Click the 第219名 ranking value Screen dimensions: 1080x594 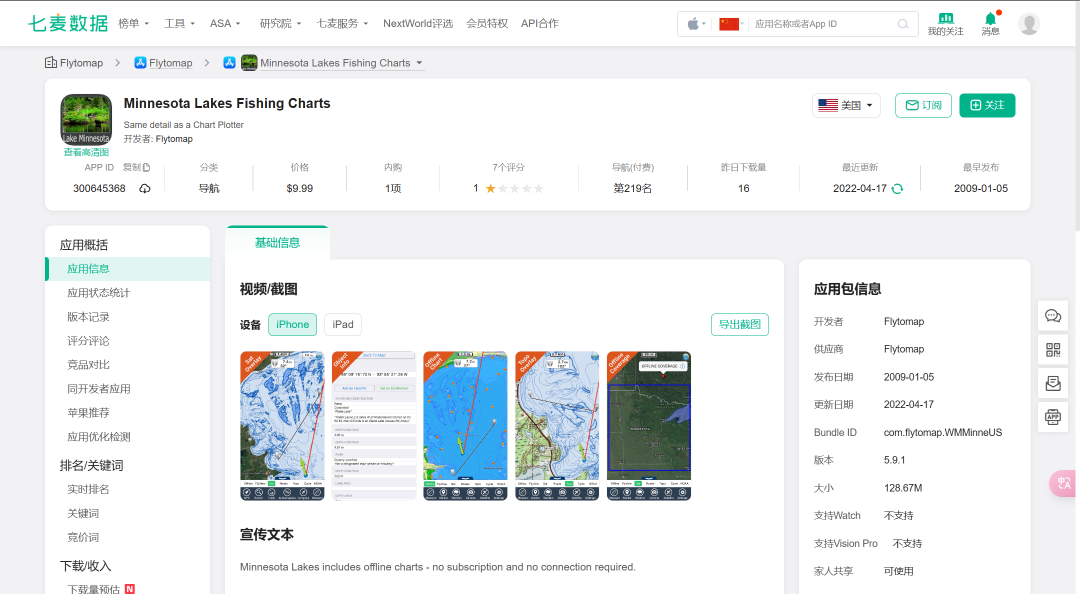tap(633, 188)
